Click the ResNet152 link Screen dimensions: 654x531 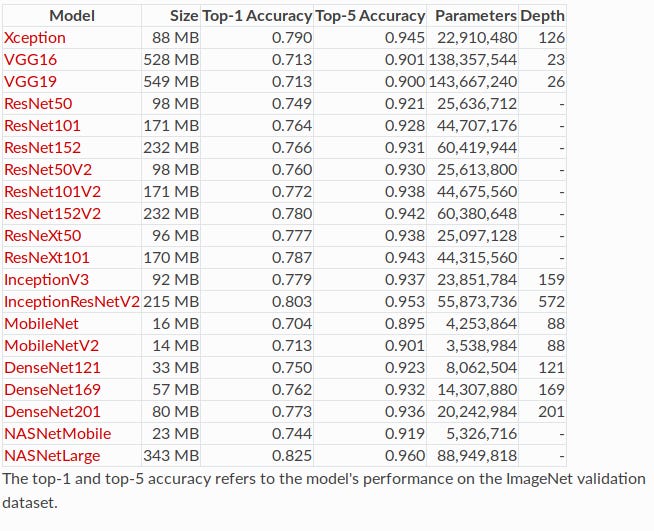pyautogui.click(x=42, y=148)
